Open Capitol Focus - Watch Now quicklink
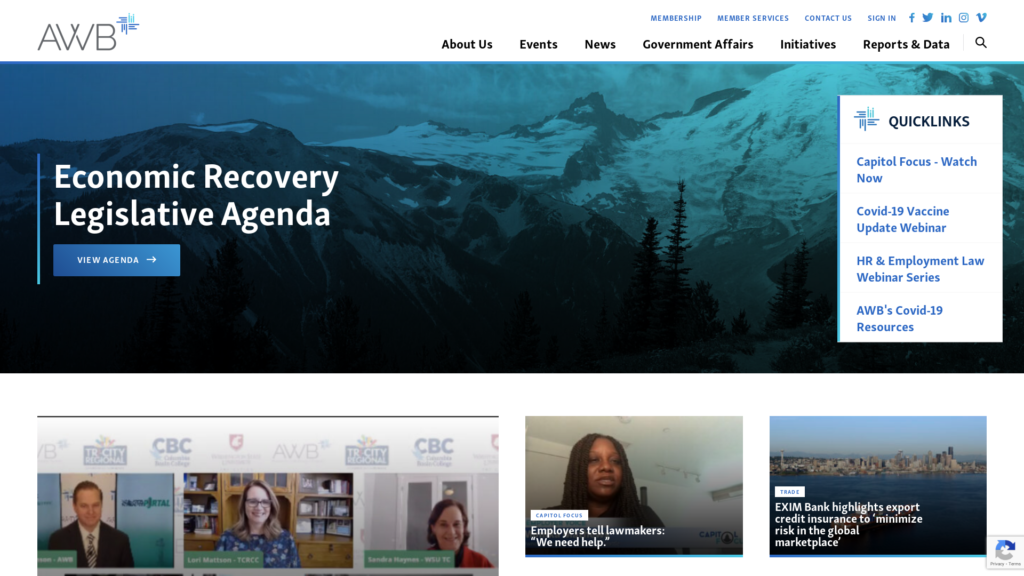Image resolution: width=1024 pixels, height=576 pixels. [x=916, y=170]
